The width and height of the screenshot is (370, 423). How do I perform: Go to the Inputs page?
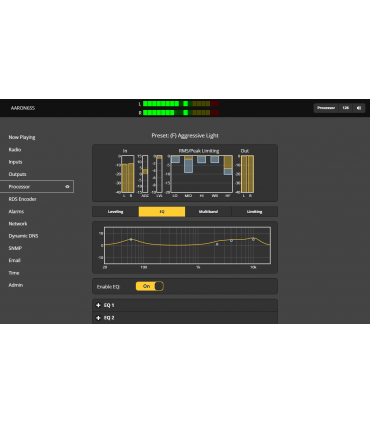click(15, 162)
